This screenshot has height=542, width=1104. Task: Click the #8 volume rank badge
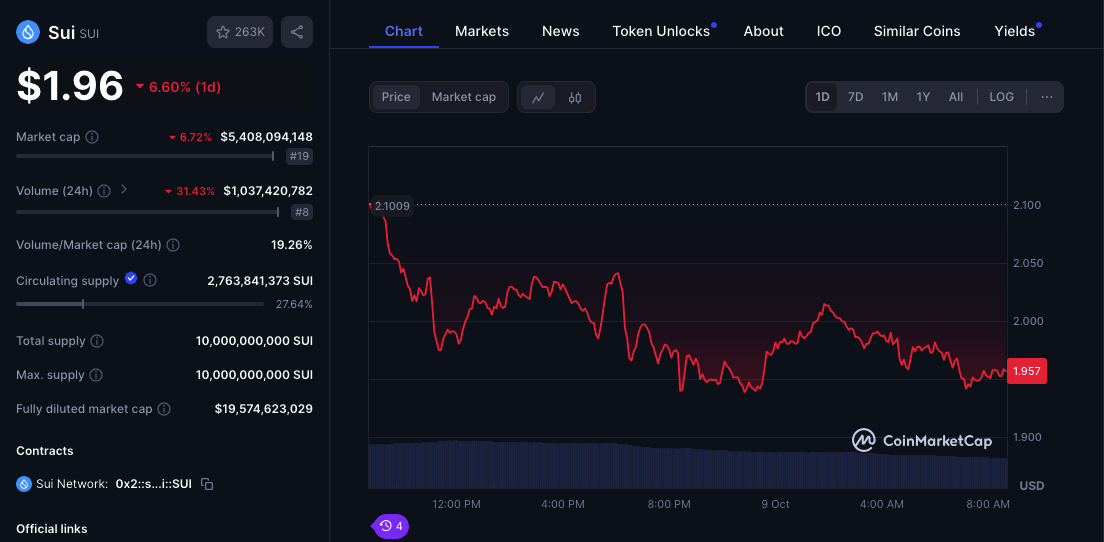301,212
